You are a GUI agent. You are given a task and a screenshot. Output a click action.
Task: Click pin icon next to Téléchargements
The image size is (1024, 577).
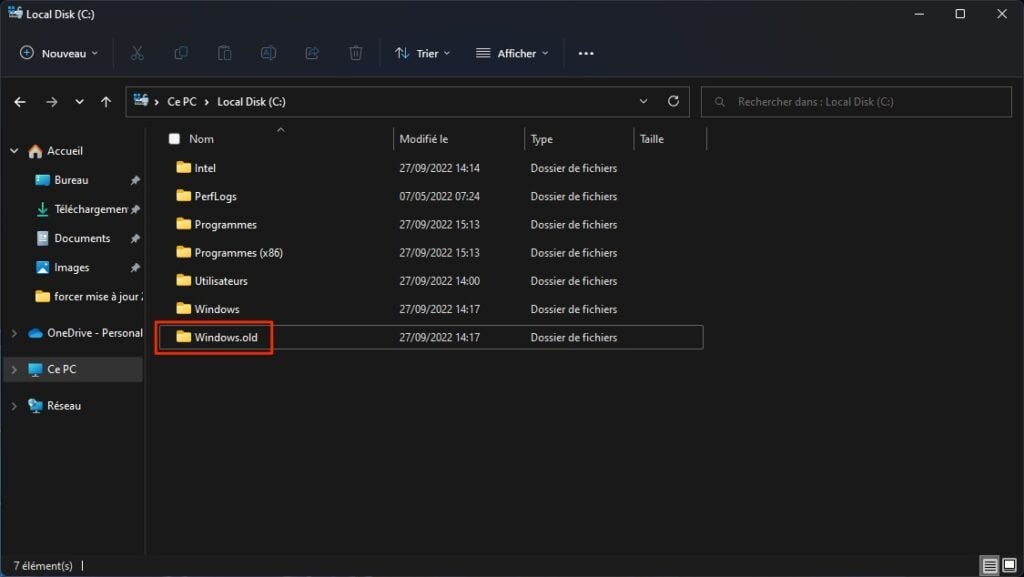(135, 210)
